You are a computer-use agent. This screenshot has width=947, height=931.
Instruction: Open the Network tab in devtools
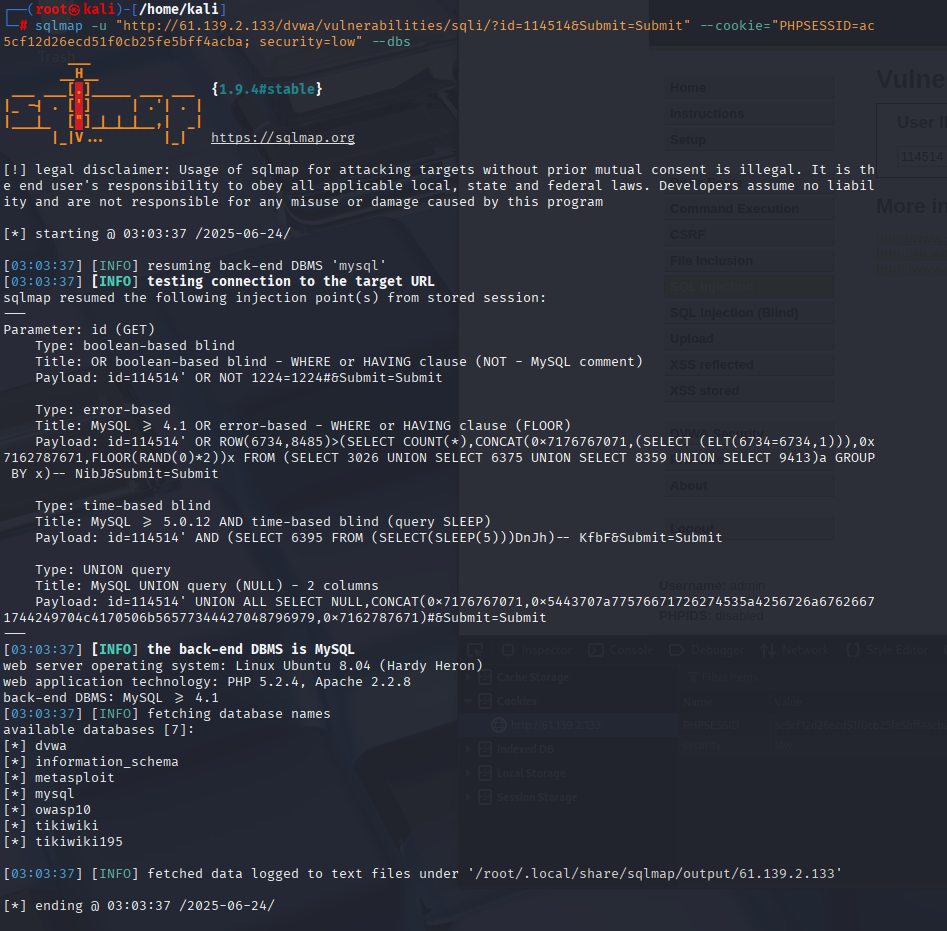click(794, 650)
